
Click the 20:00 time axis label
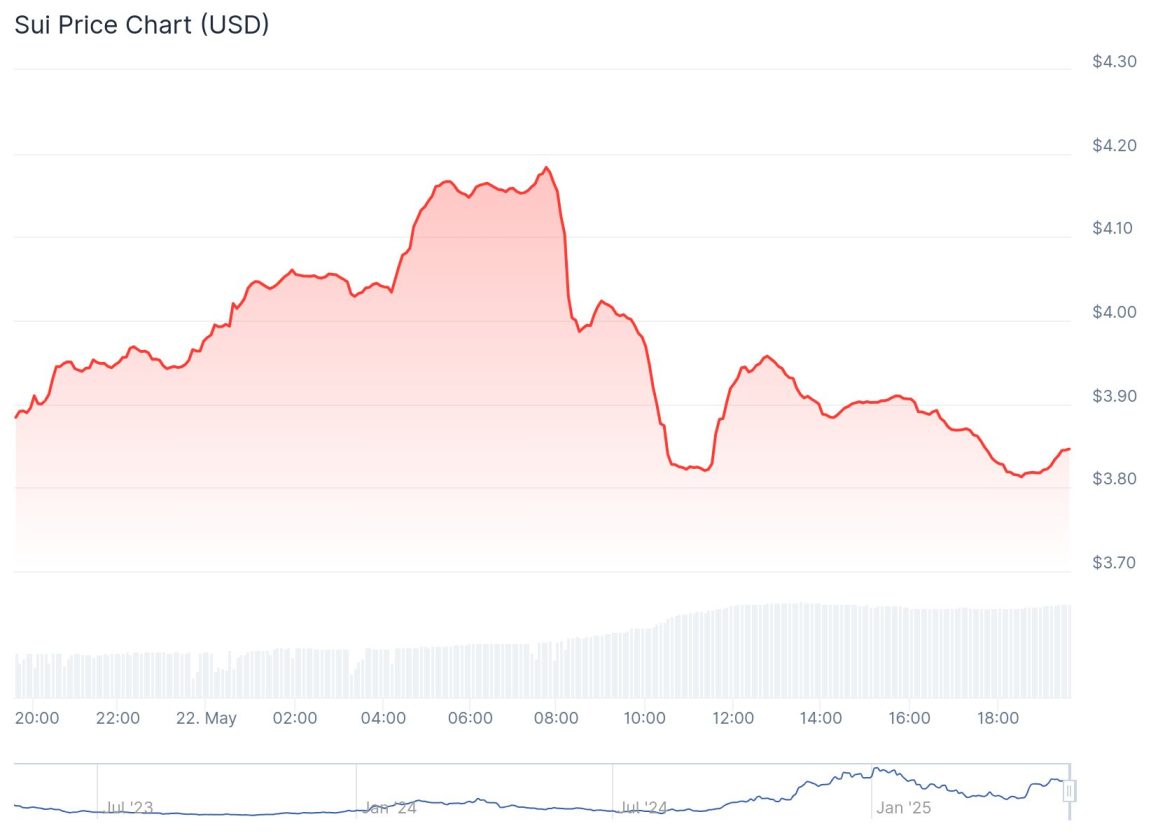[38, 718]
